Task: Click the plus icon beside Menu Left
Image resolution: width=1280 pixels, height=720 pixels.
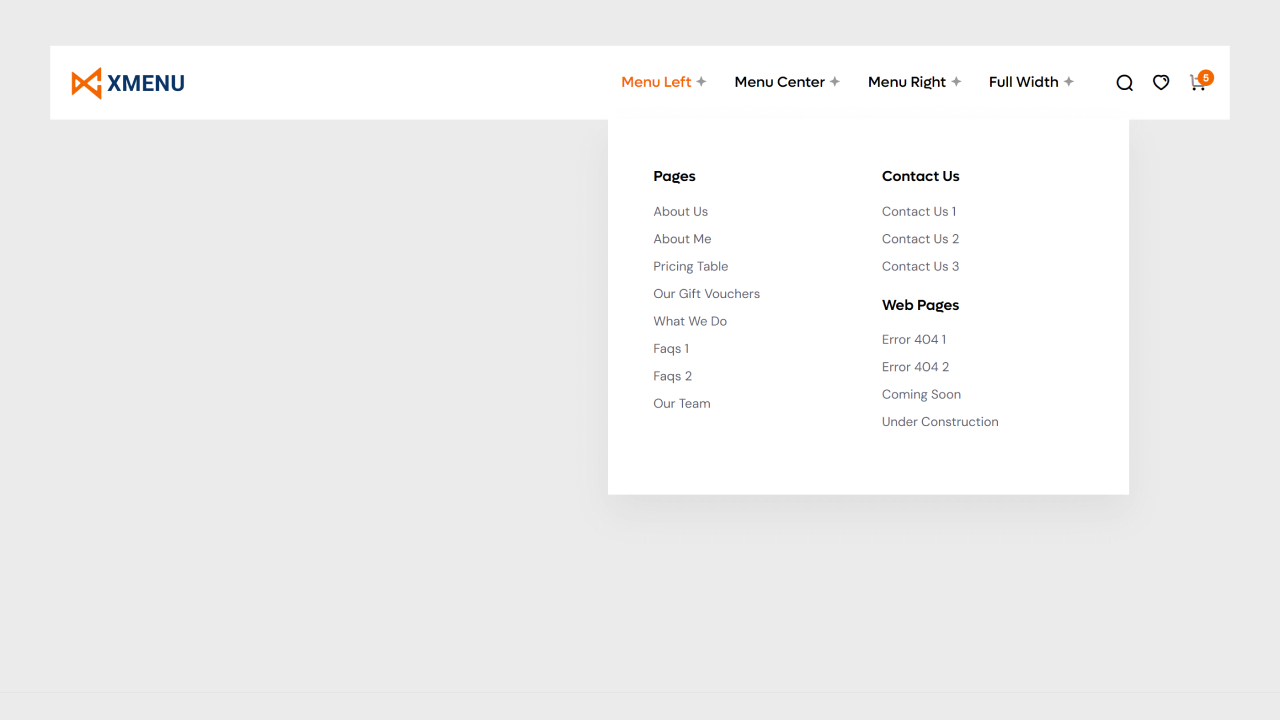Action: (701, 82)
